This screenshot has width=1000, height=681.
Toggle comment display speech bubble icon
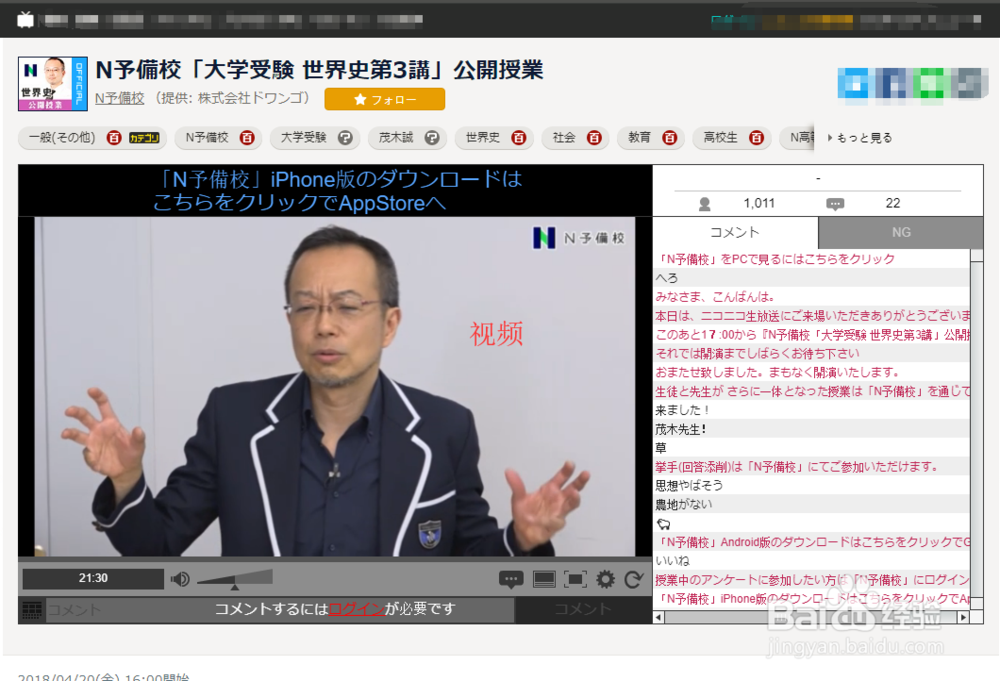(x=511, y=580)
